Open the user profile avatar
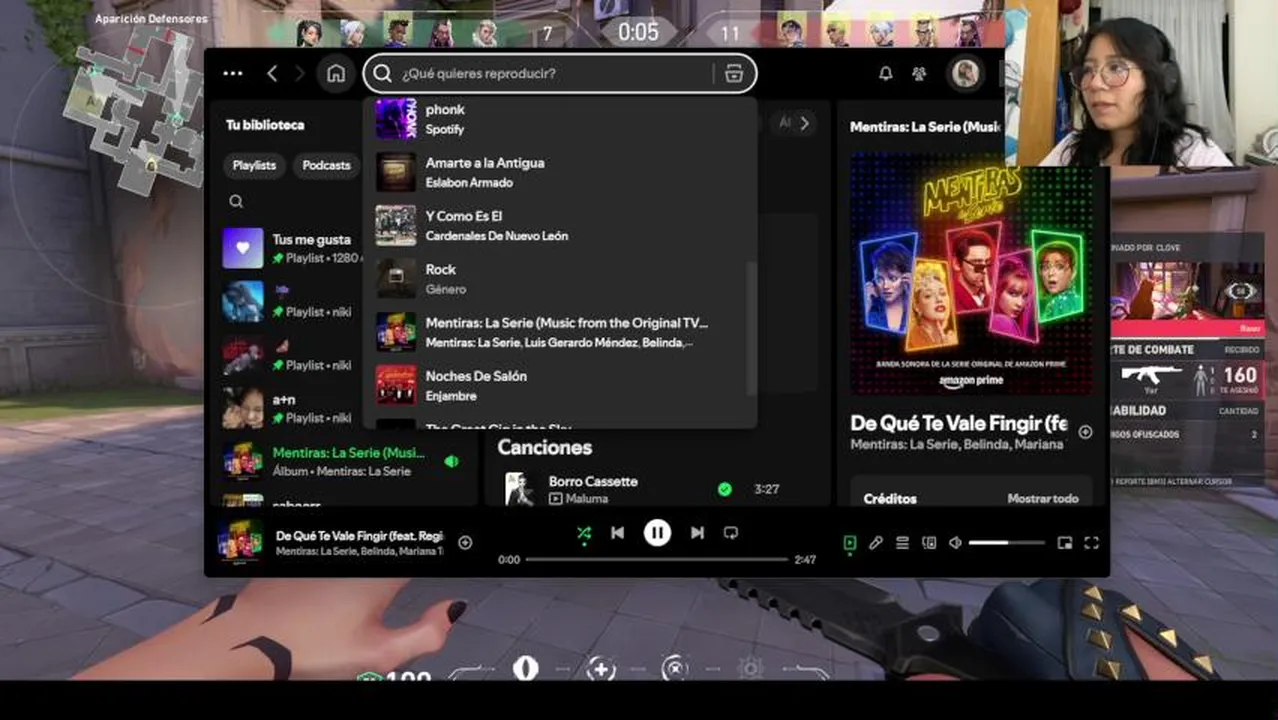The width and height of the screenshot is (1278, 720). pos(965,73)
